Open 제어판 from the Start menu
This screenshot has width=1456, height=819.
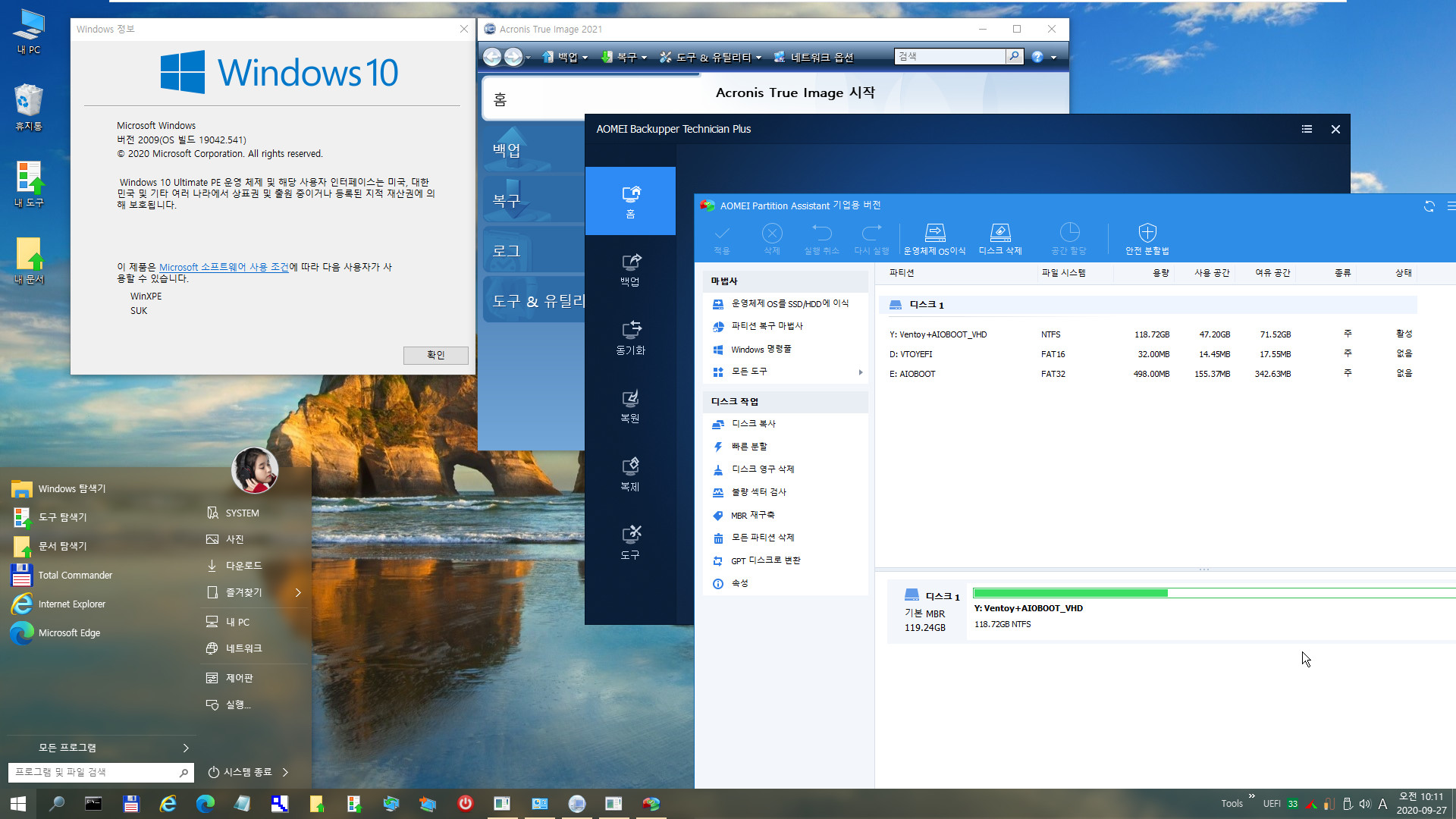(230, 678)
